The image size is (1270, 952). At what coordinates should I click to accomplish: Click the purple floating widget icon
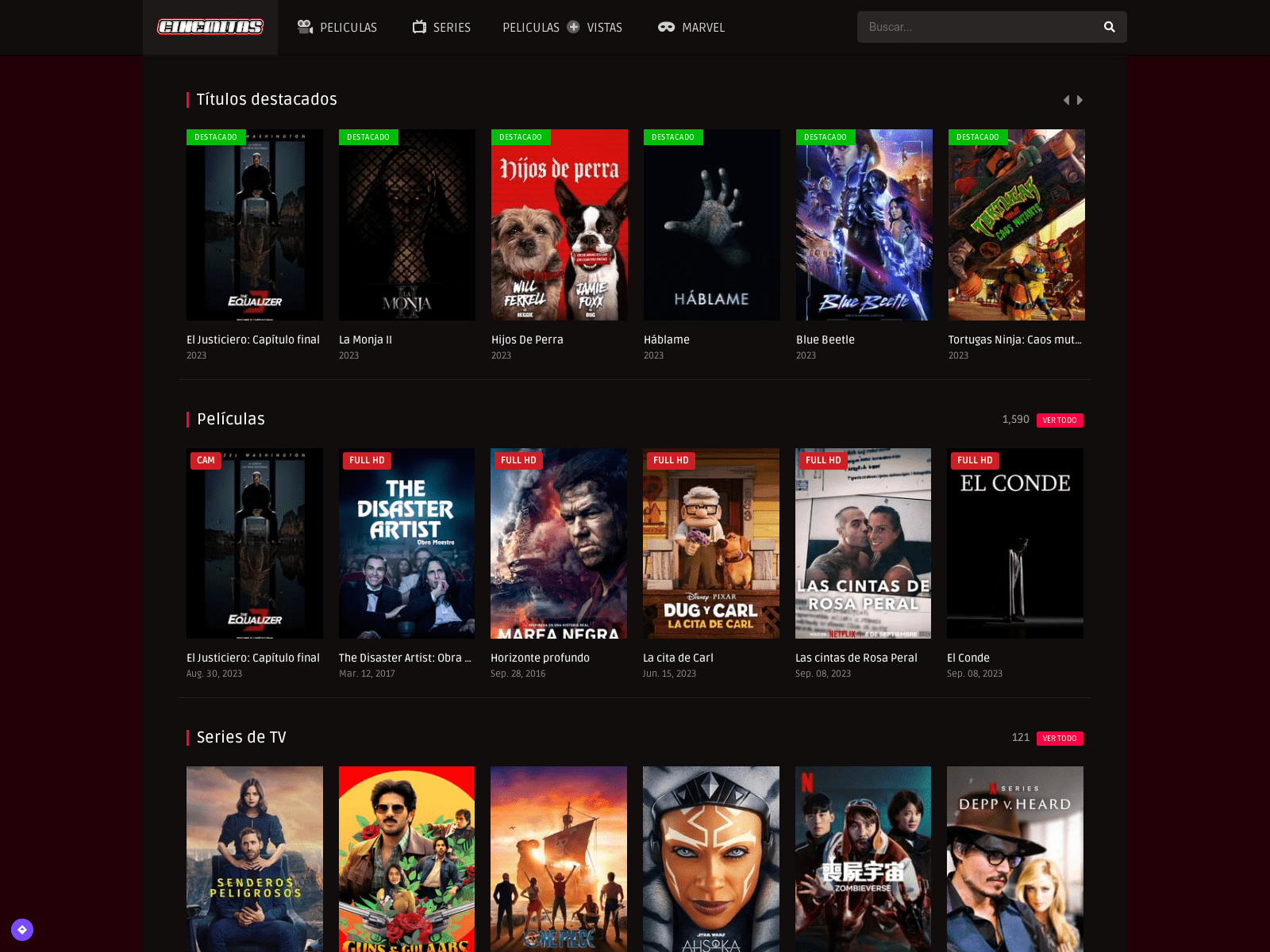tap(22, 930)
